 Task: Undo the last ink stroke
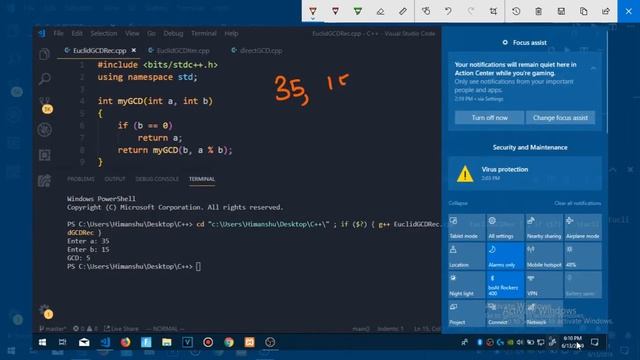[449, 11]
